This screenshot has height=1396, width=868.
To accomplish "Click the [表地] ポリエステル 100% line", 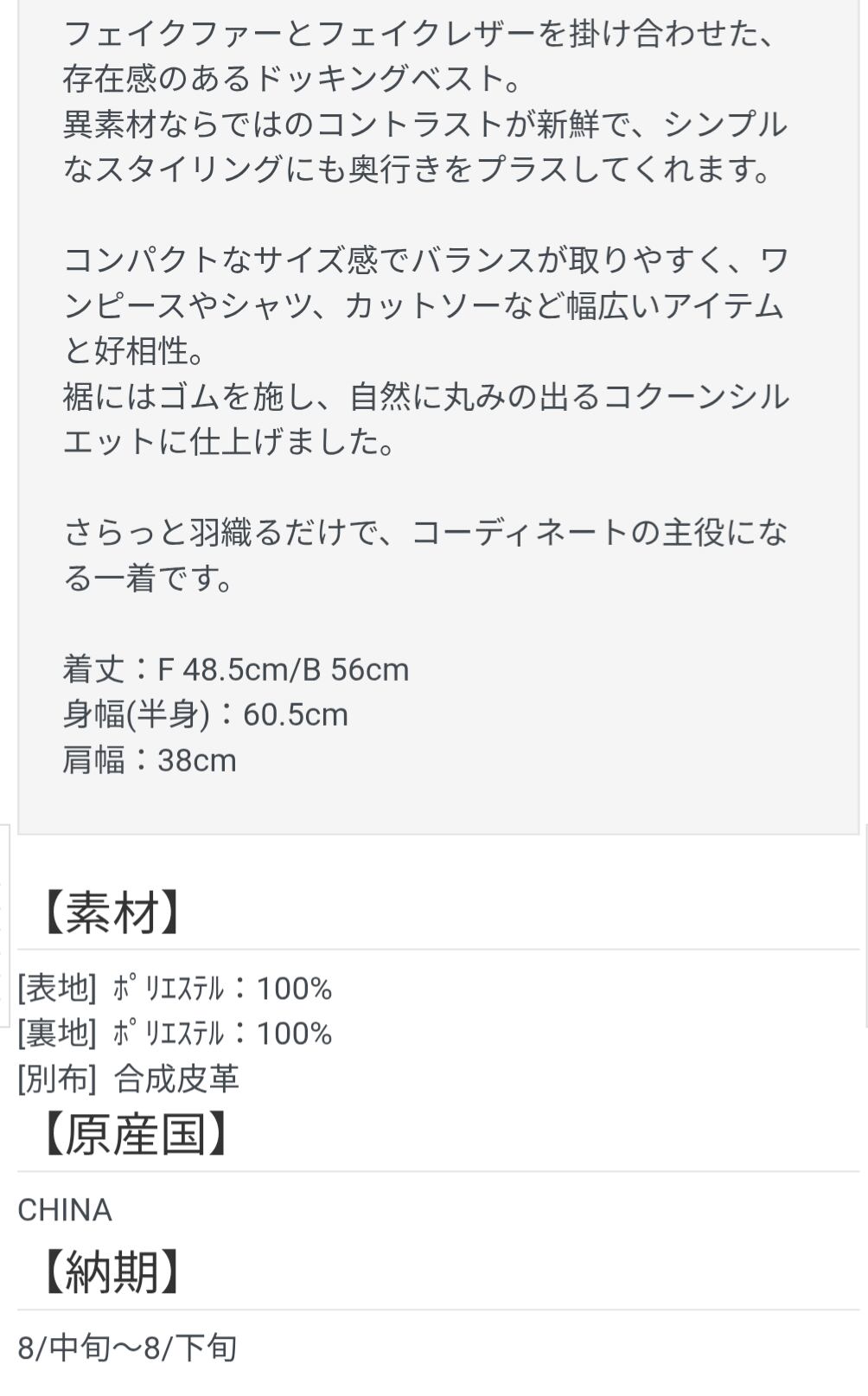I will 175,988.
